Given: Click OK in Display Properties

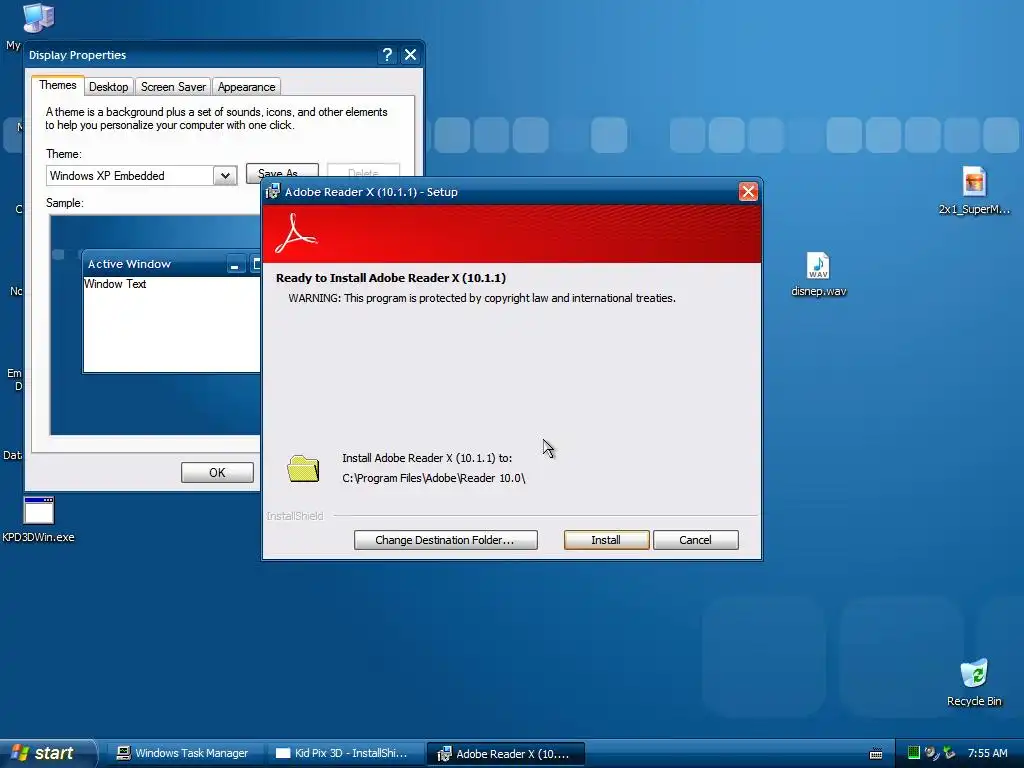Looking at the screenshot, I should pos(217,473).
